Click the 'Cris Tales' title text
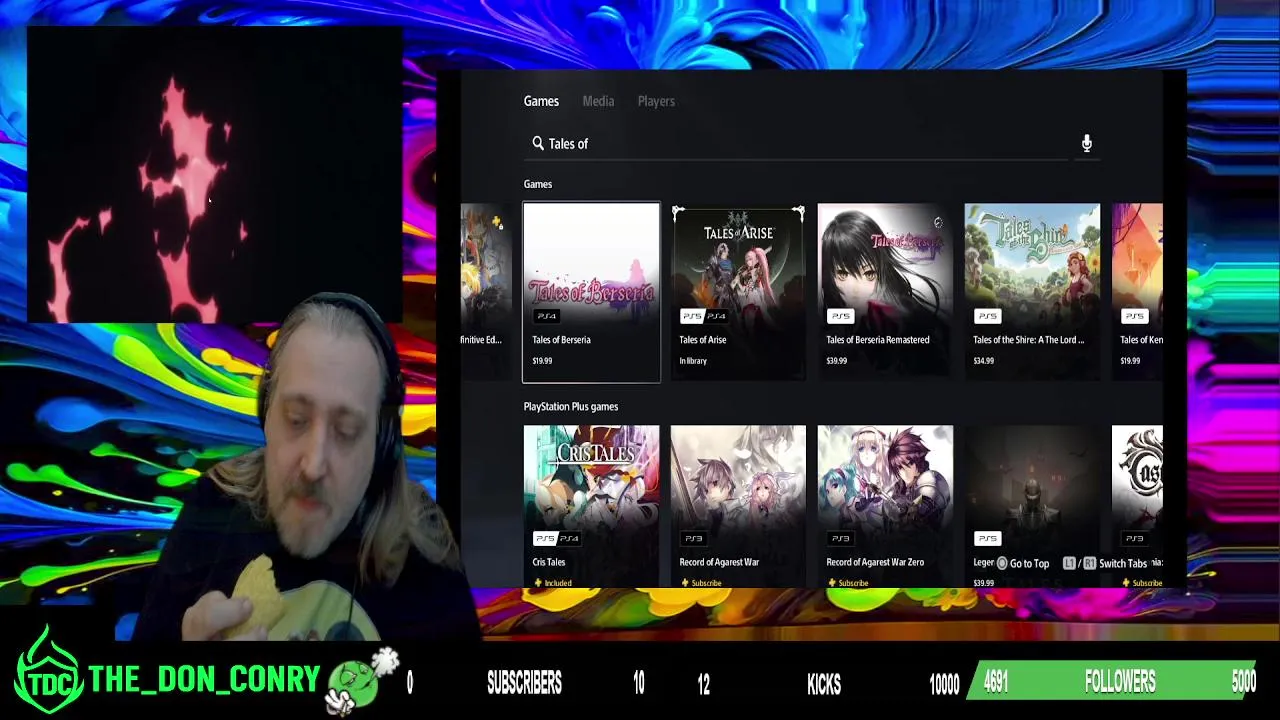 click(x=549, y=562)
